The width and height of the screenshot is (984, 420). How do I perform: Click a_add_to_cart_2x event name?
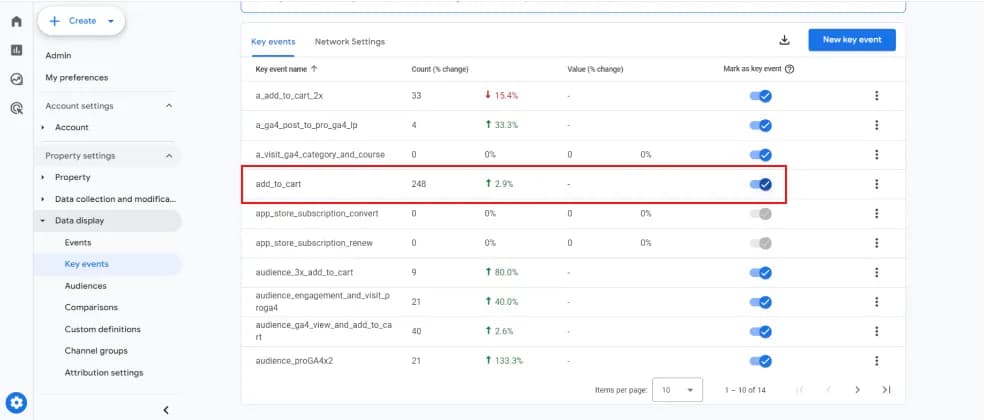[289, 96]
